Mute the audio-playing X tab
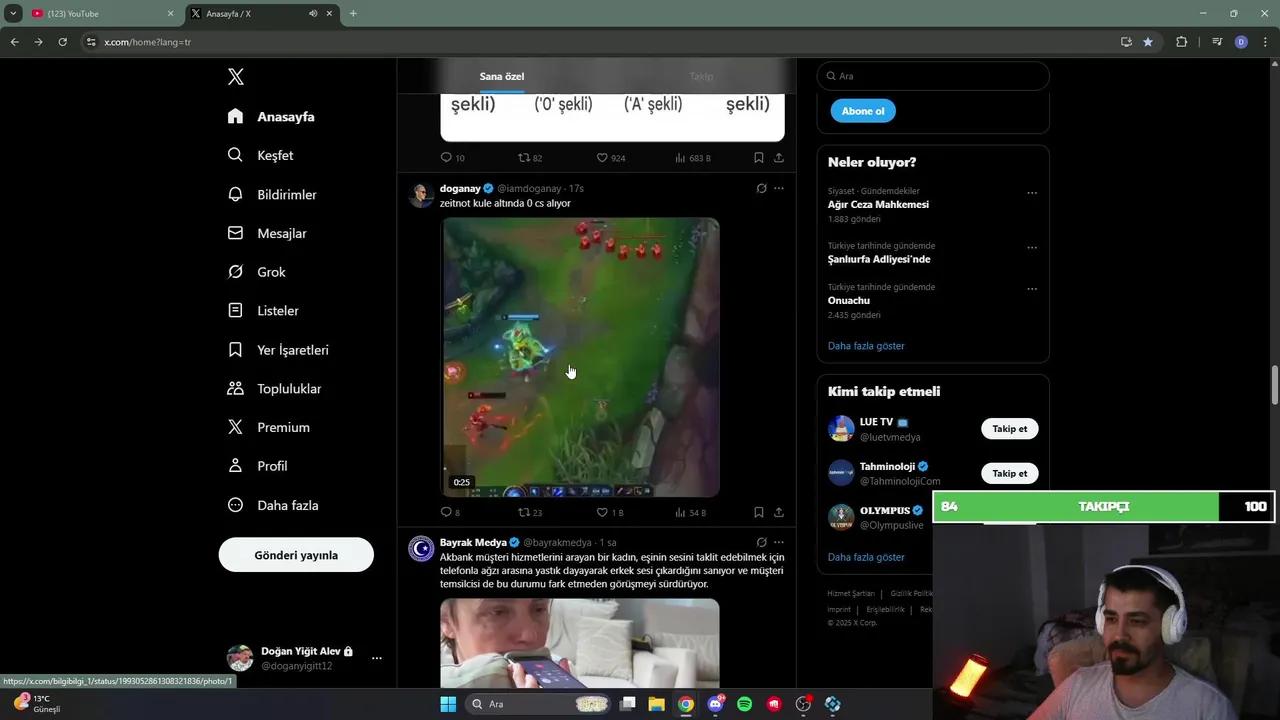This screenshot has width=1280, height=720. coord(313,14)
